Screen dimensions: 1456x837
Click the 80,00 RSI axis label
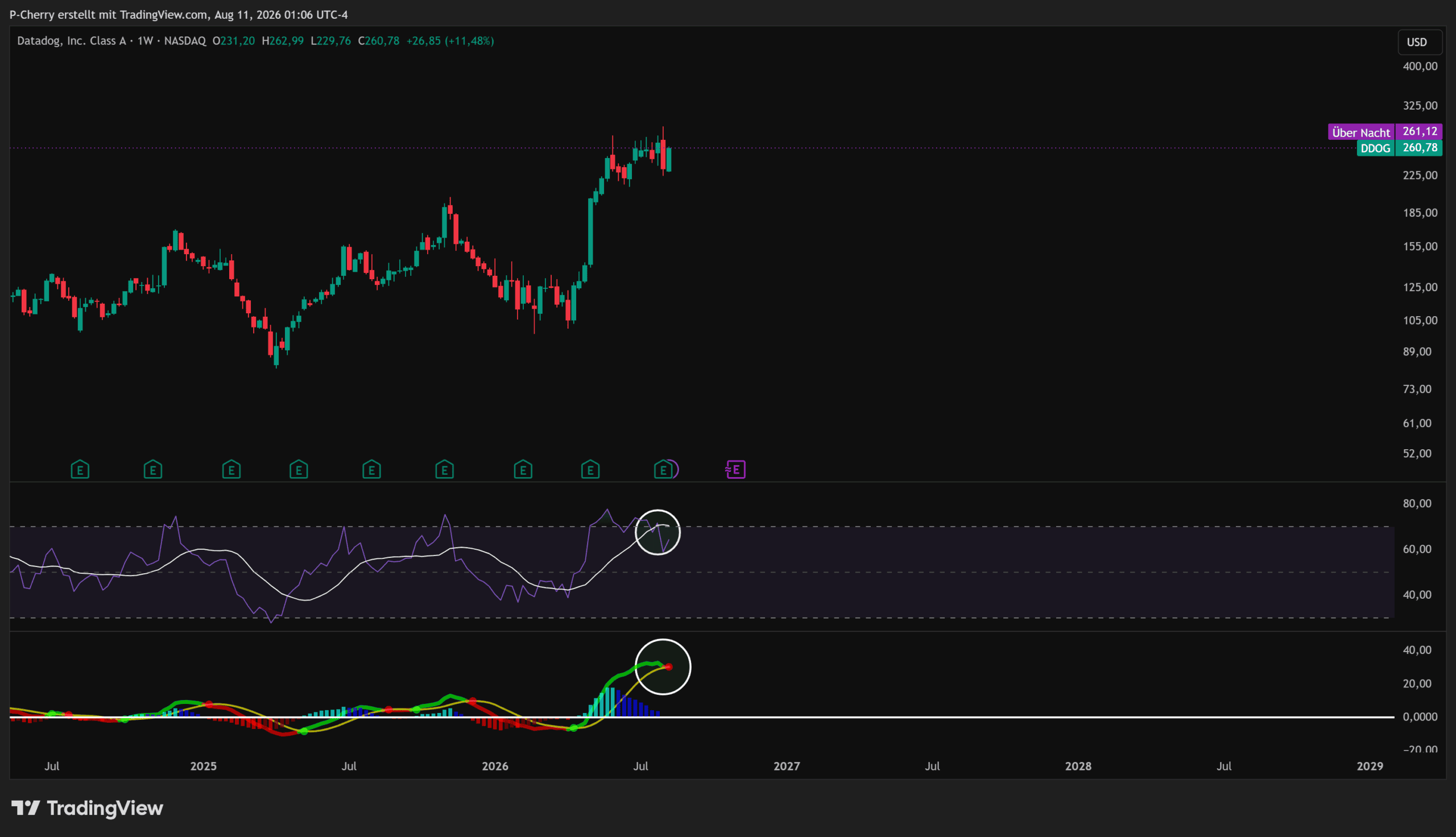(1417, 504)
